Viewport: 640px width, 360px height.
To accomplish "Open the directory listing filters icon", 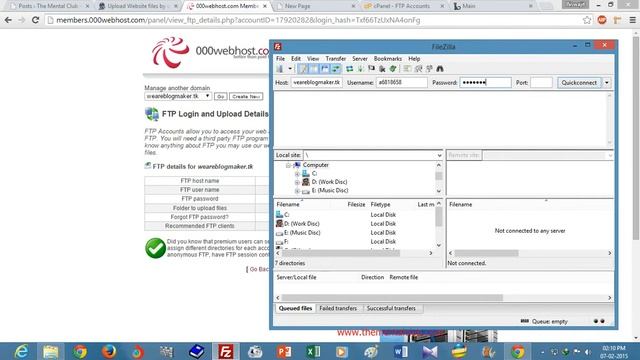I will pos(407,69).
